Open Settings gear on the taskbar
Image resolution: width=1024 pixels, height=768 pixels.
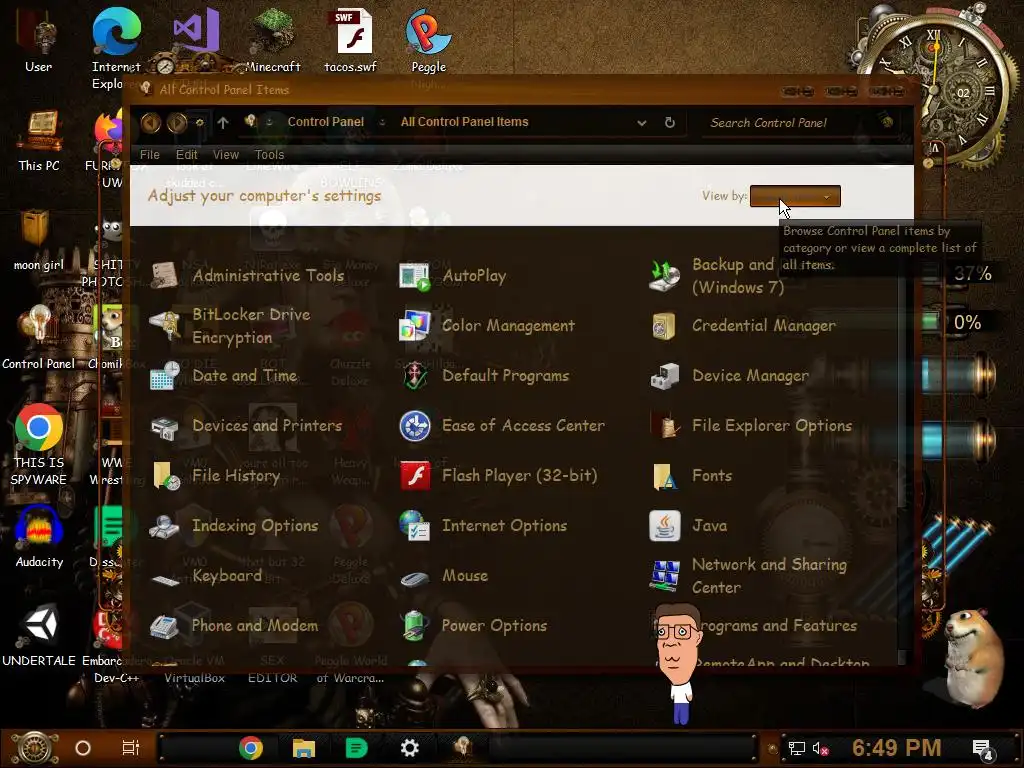tap(409, 748)
